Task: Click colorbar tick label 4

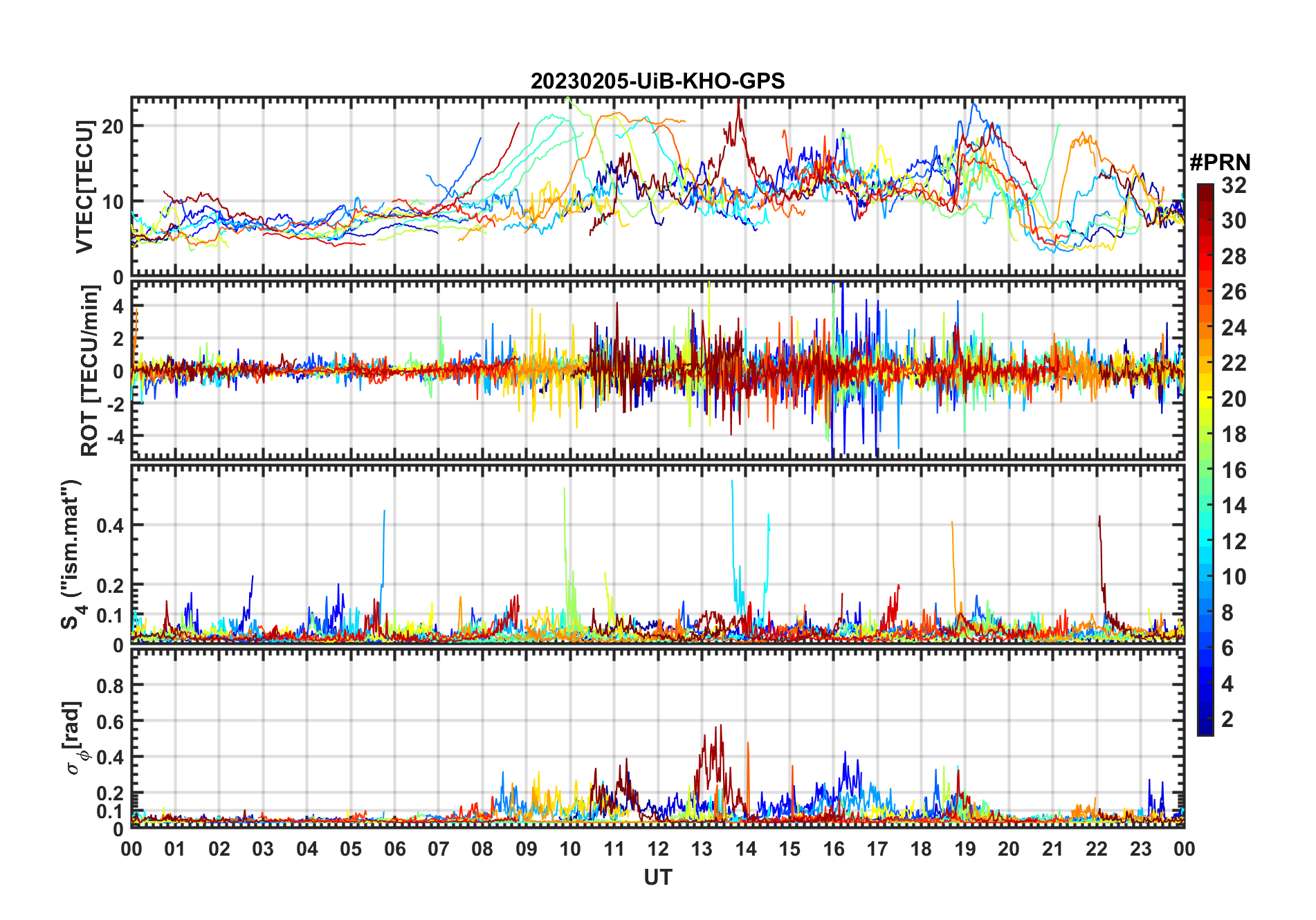Action: pos(1228,684)
